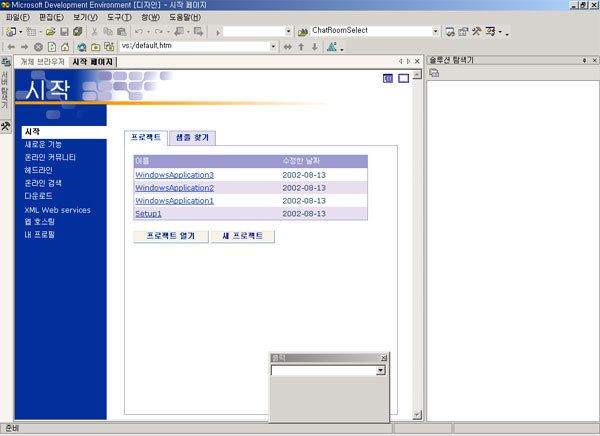The image size is (600, 436).
Task: Open the XML Web services sidebar link
Action: click(x=58, y=210)
